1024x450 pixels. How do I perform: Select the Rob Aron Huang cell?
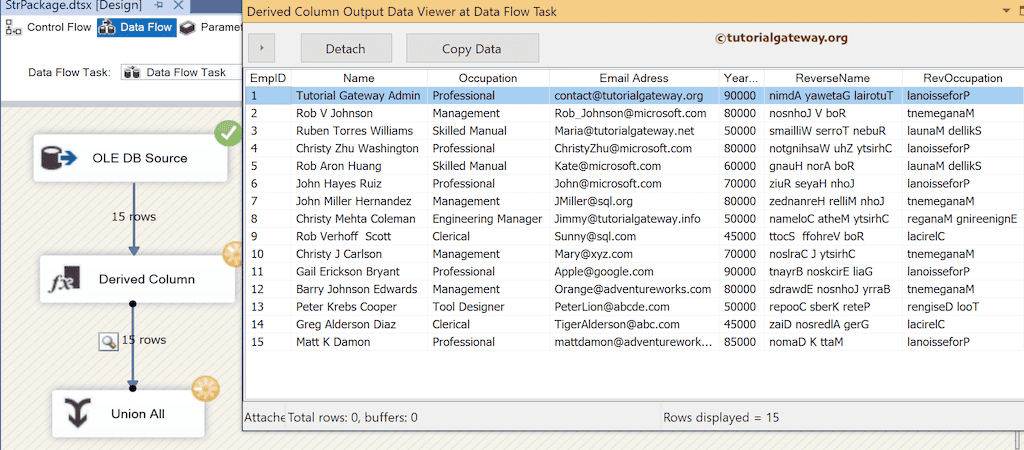pos(359,166)
